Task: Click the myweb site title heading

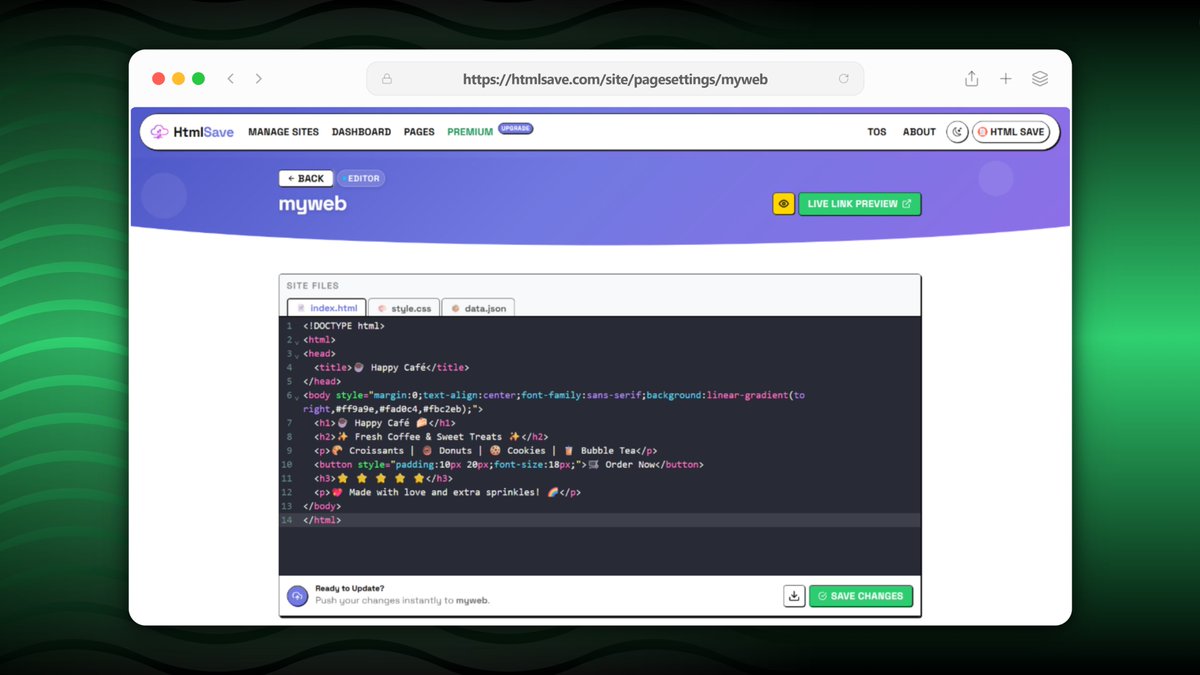Action: coord(313,204)
